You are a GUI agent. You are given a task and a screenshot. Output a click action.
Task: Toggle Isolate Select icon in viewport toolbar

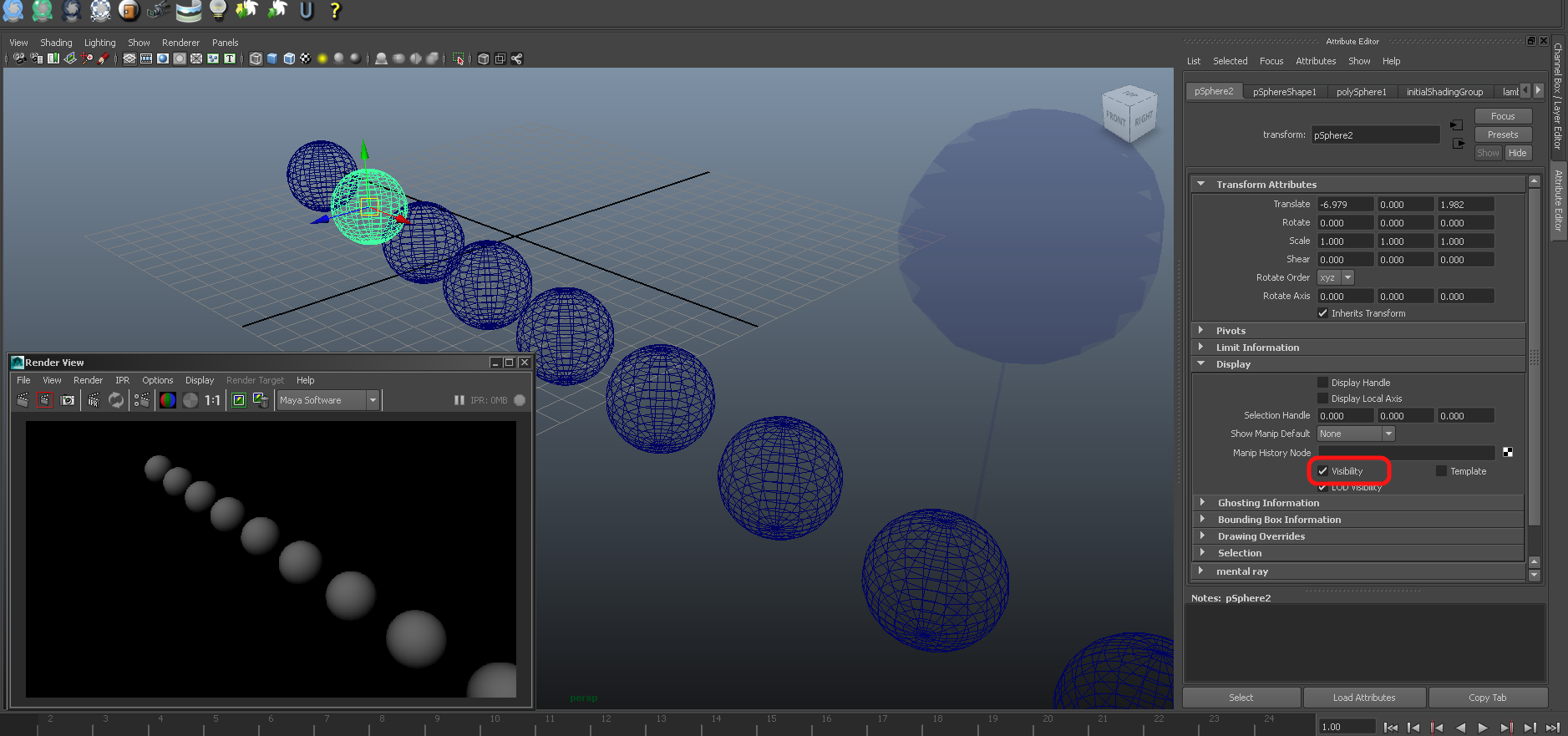[x=458, y=58]
